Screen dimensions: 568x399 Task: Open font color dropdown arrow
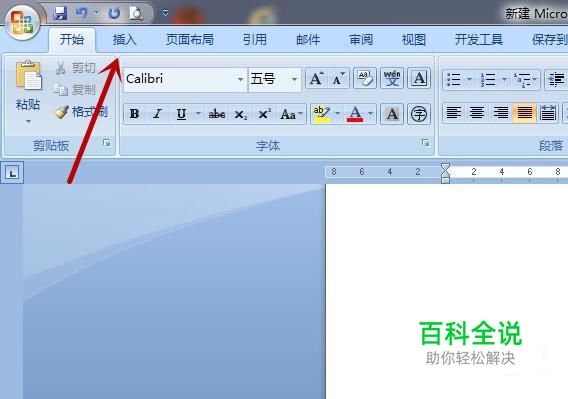pyautogui.click(x=371, y=114)
